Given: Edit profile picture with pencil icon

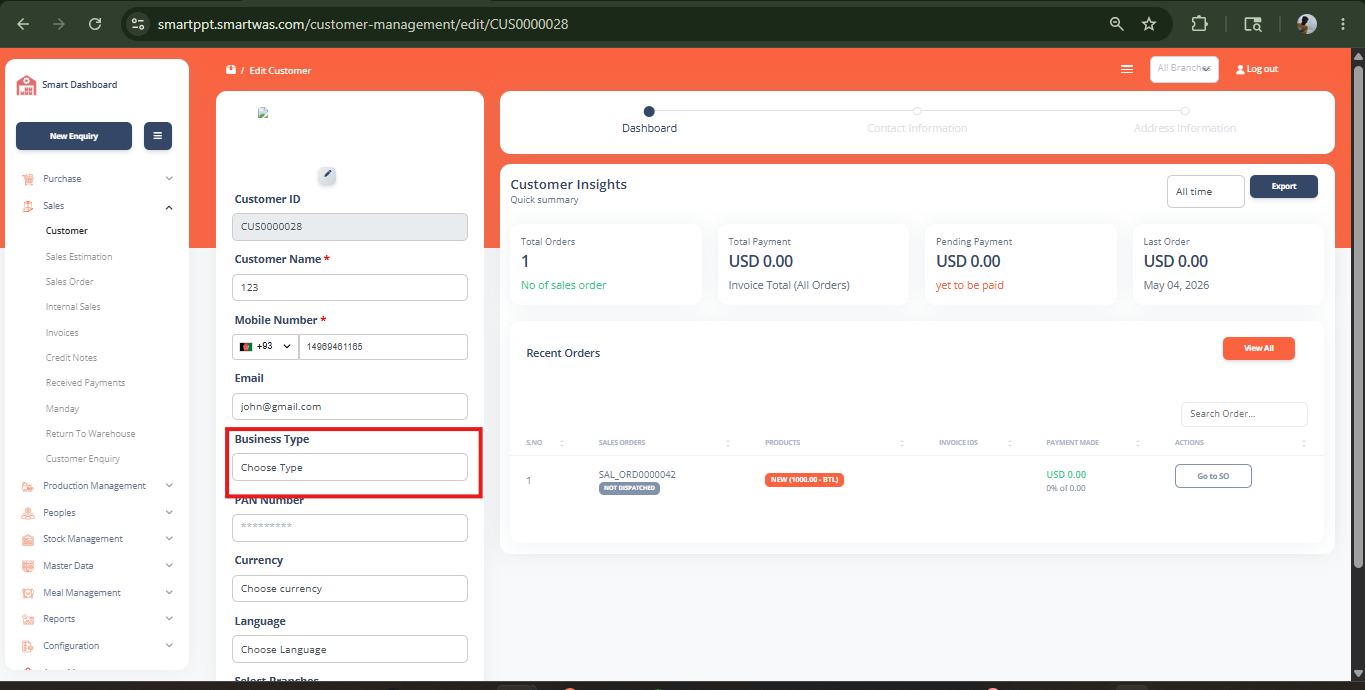Looking at the screenshot, I should coord(327,175).
